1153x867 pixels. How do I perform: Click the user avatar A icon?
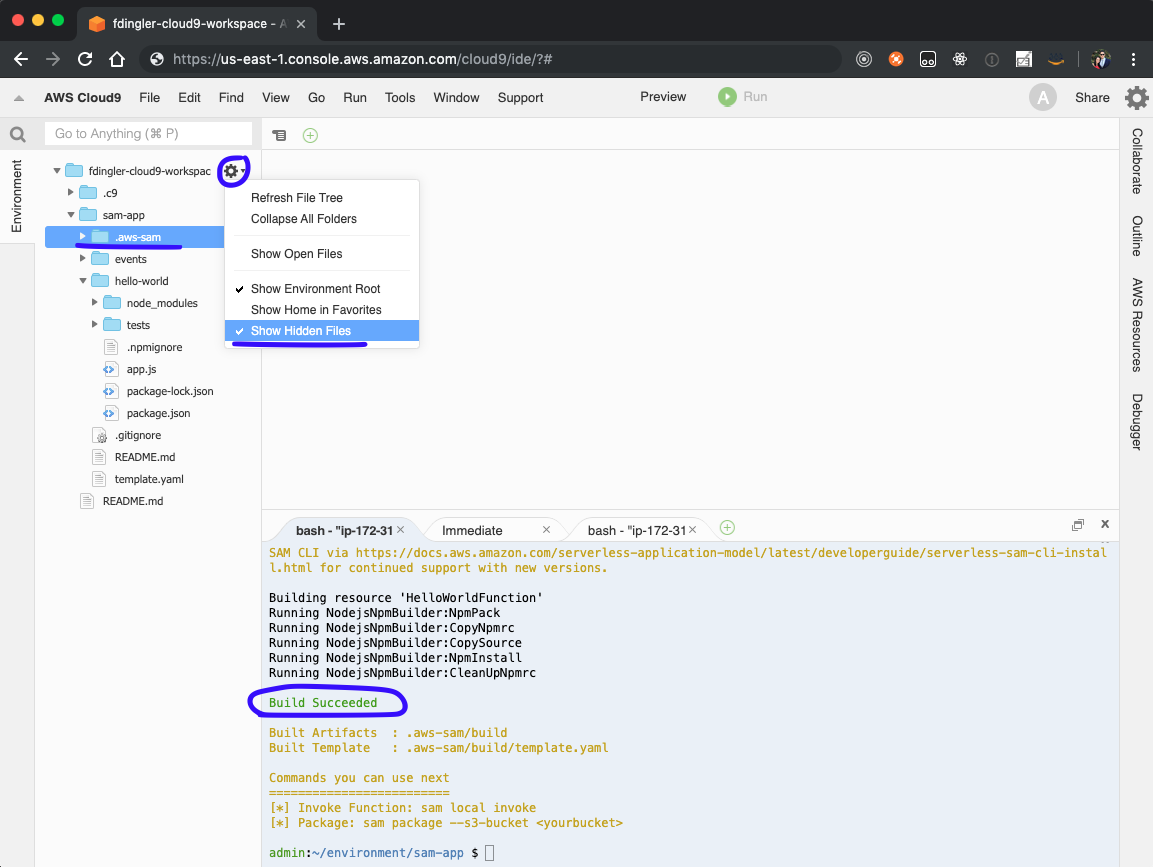(x=1042, y=97)
